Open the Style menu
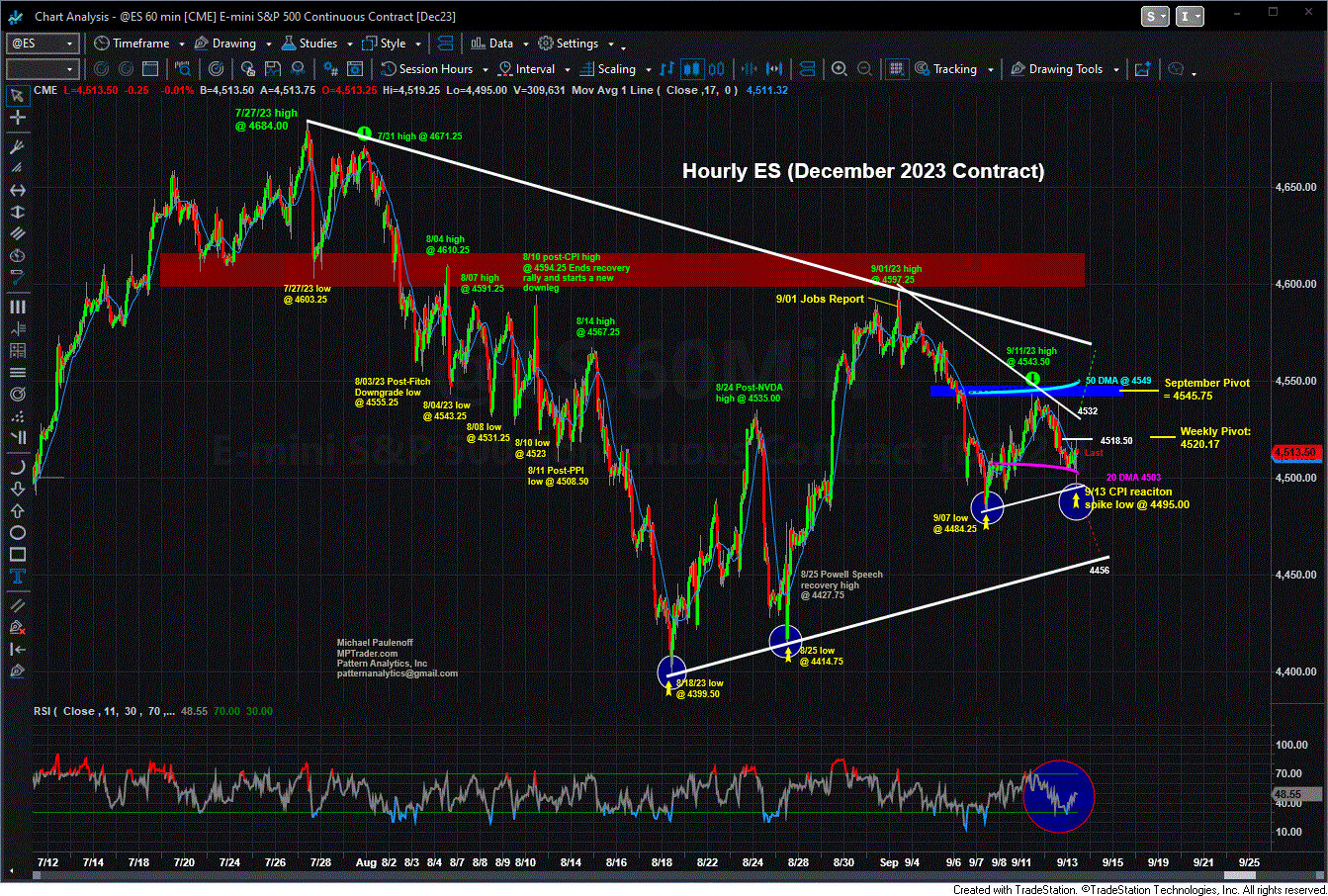The width and height of the screenshot is (1328, 896). (x=384, y=44)
